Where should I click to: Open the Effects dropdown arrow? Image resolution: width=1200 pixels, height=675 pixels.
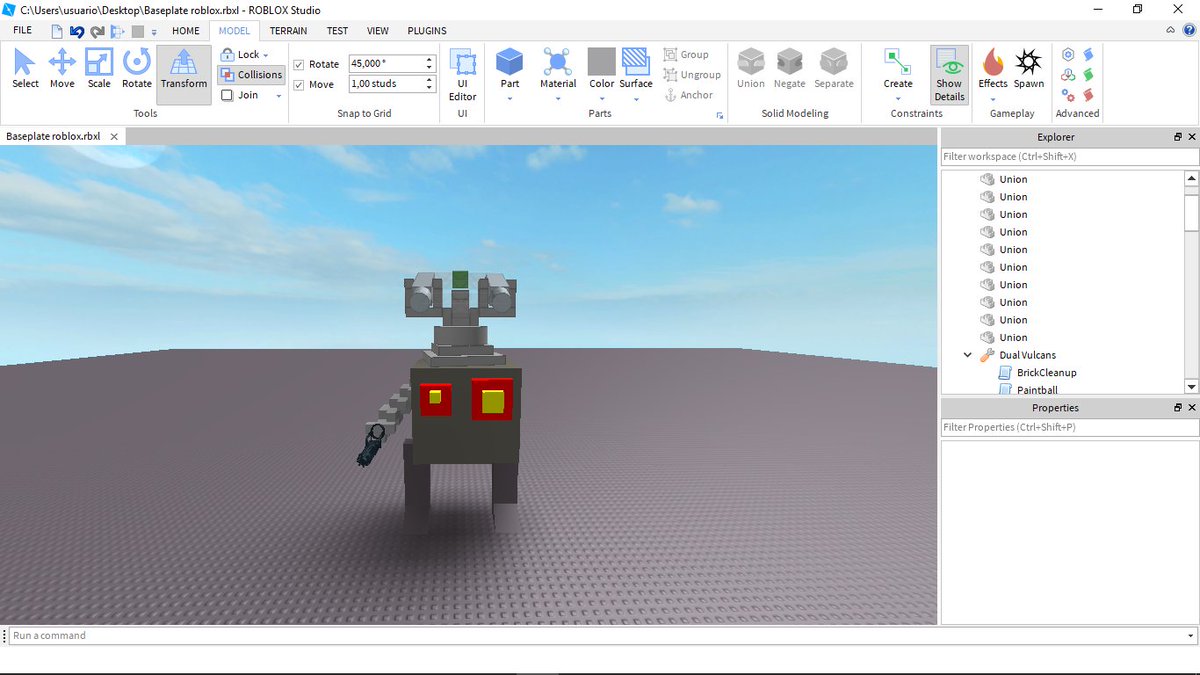993,98
